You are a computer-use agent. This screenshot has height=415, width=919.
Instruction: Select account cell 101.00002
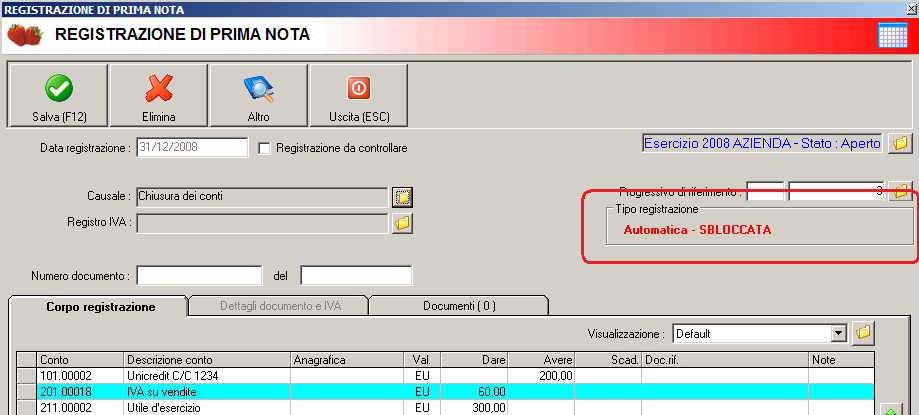(81, 375)
